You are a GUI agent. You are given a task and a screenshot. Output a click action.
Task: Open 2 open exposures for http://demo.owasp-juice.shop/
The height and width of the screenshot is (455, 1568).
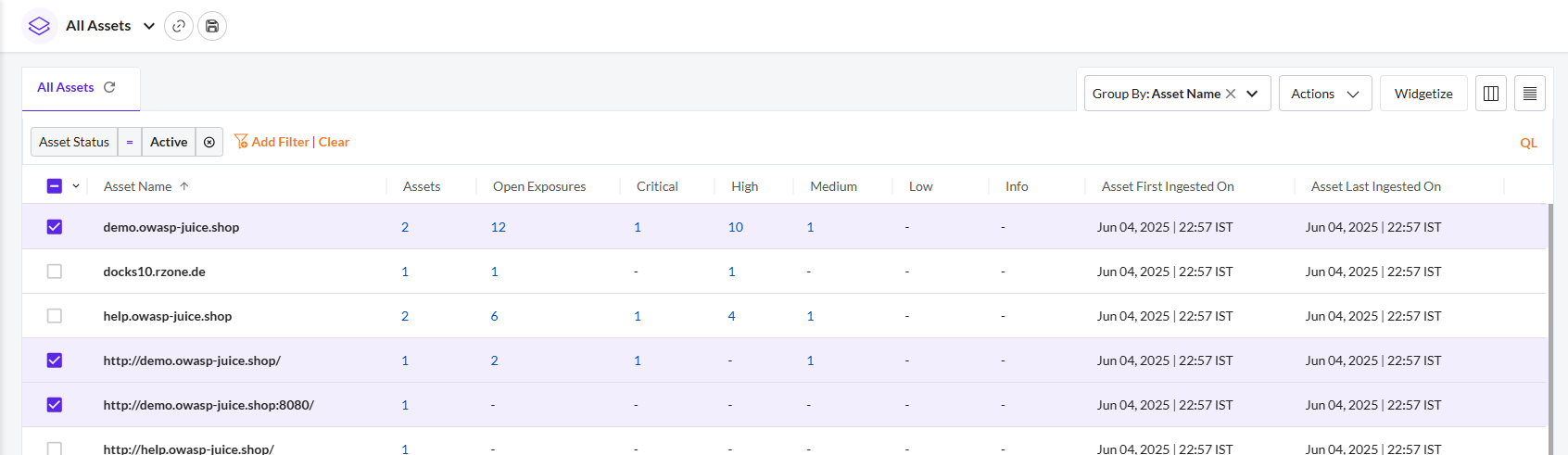tap(494, 360)
